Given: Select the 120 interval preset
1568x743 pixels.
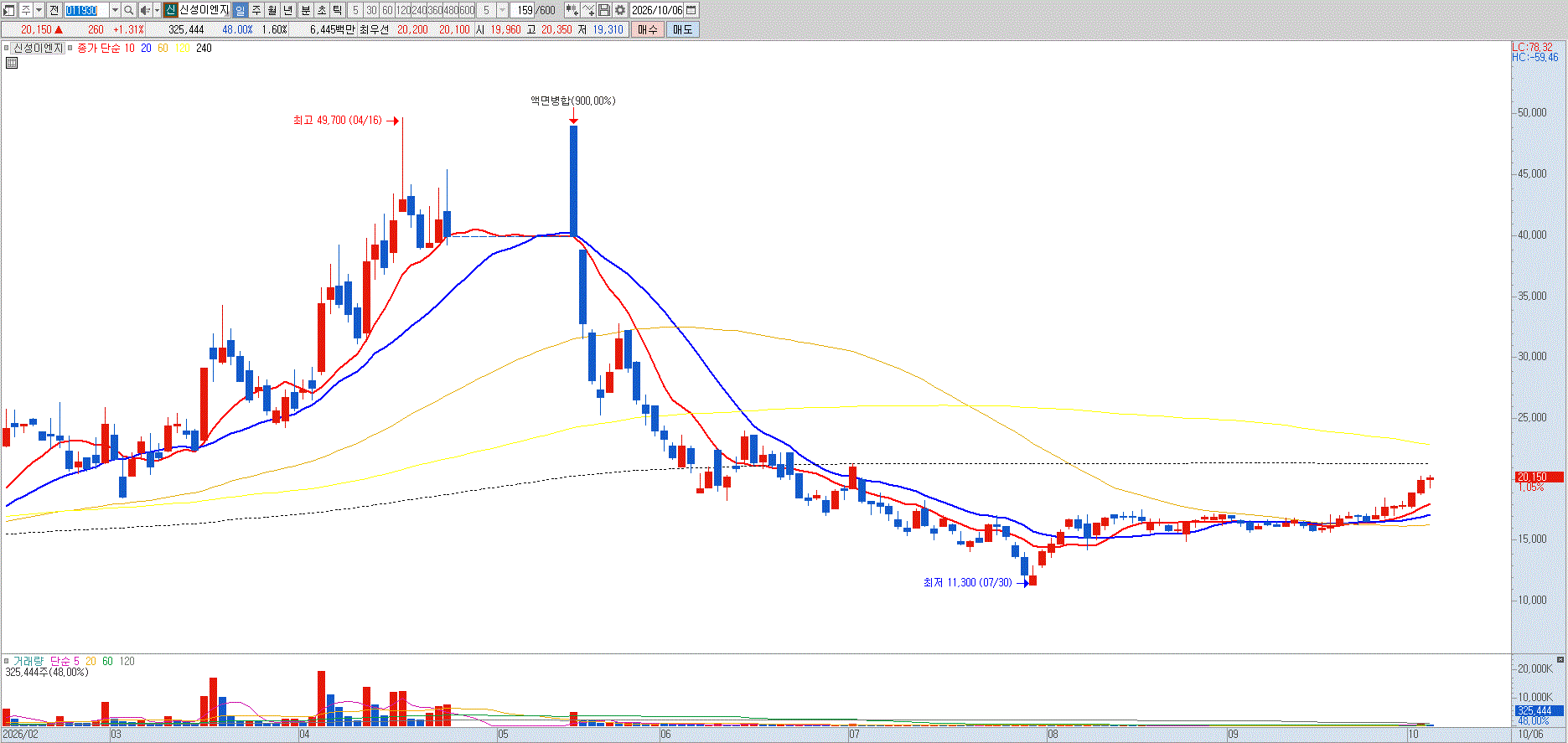Looking at the screenshot, I should [x=403, y=10].
